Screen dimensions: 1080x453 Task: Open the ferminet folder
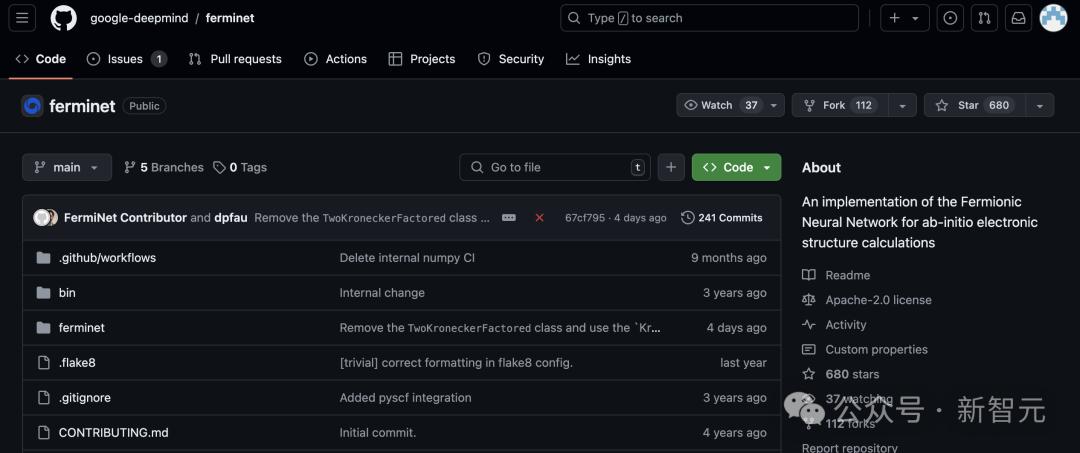click(82, 328)
